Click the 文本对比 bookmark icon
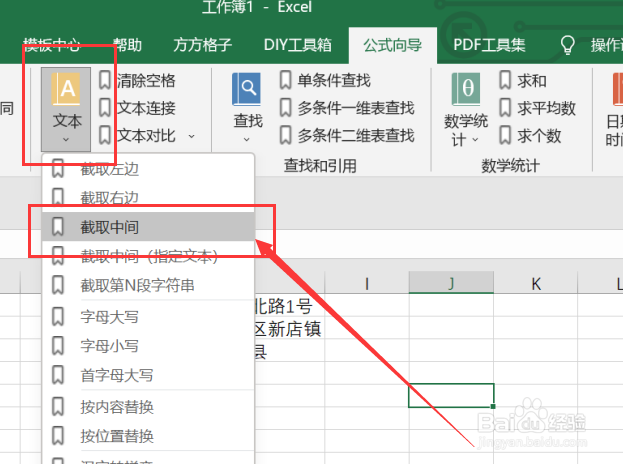Screen dimensions: 623x464 pos(104,135)
